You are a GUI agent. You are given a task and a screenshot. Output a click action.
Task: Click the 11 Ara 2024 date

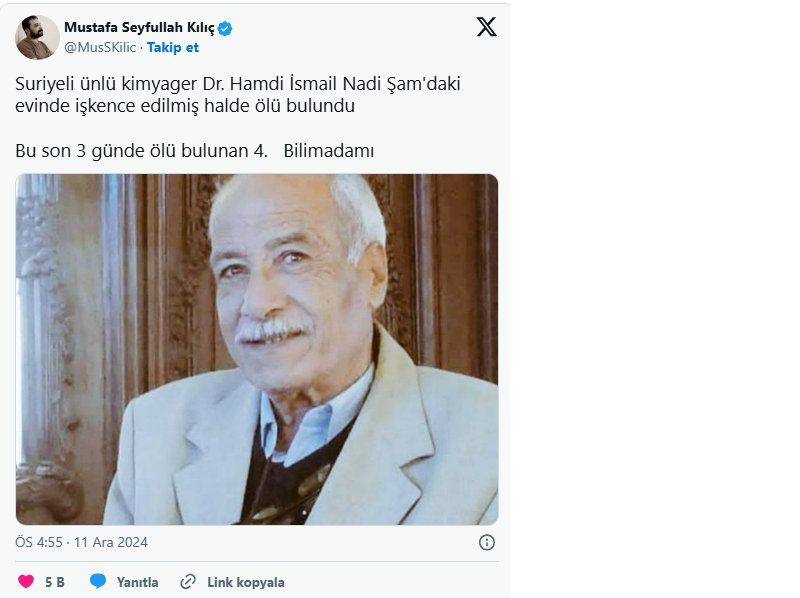pyautogui.click(x=111, y=542)
